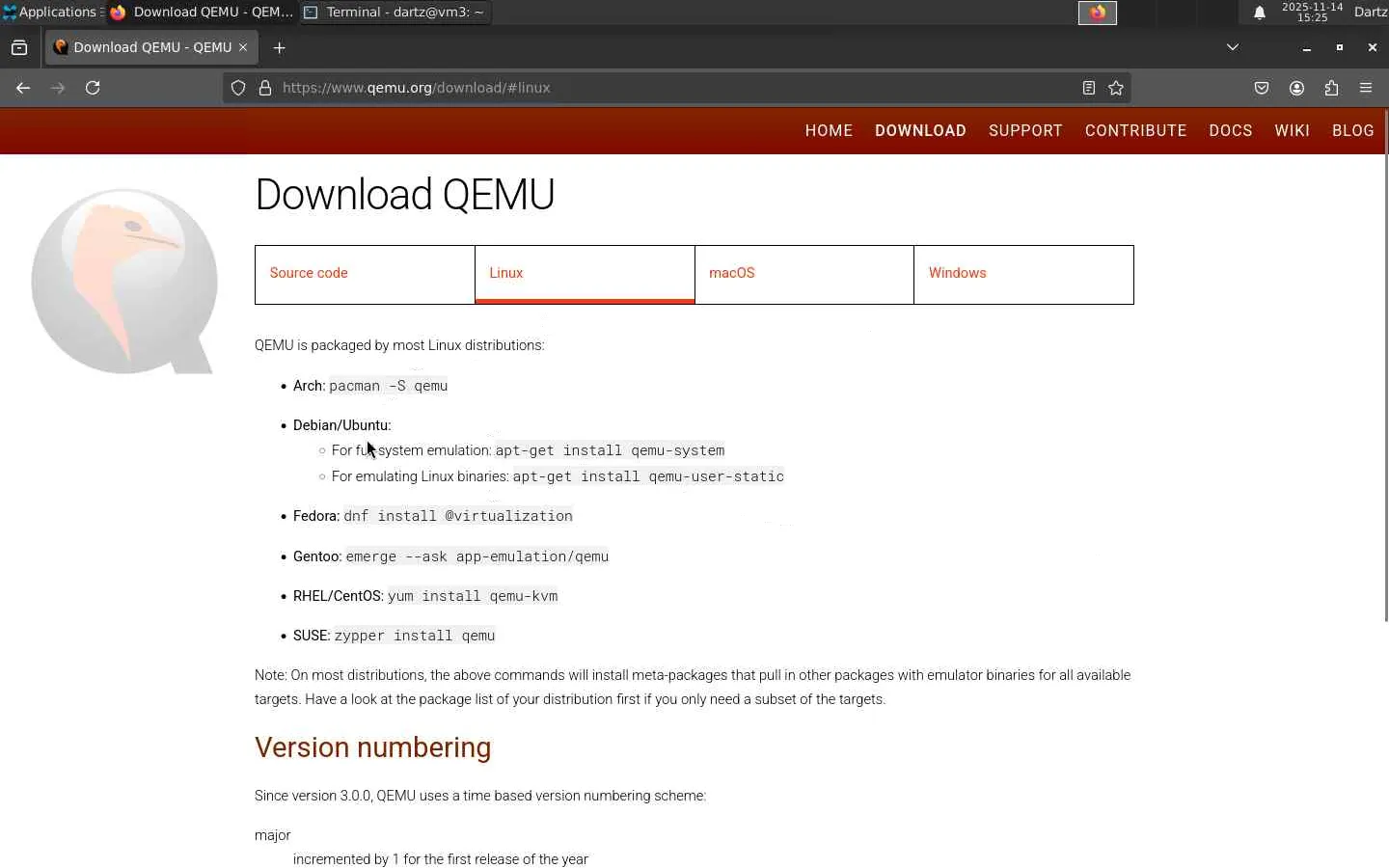Click the zypper install qemu command
Screen dimensions: 1389x868
(x=415, y=636)
